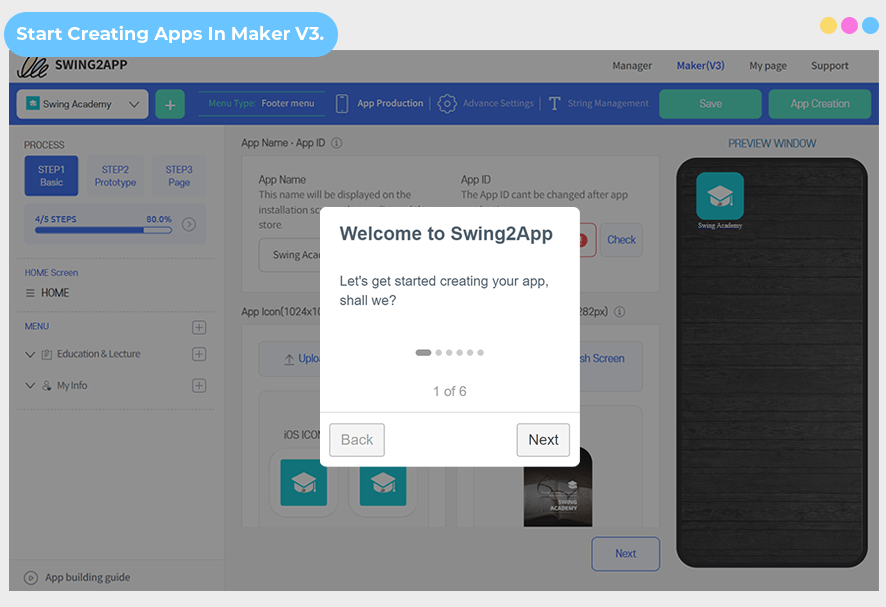Click the Swing2App logo
Image resolution: width=886 pixels, height=607 pixels.
72,66
